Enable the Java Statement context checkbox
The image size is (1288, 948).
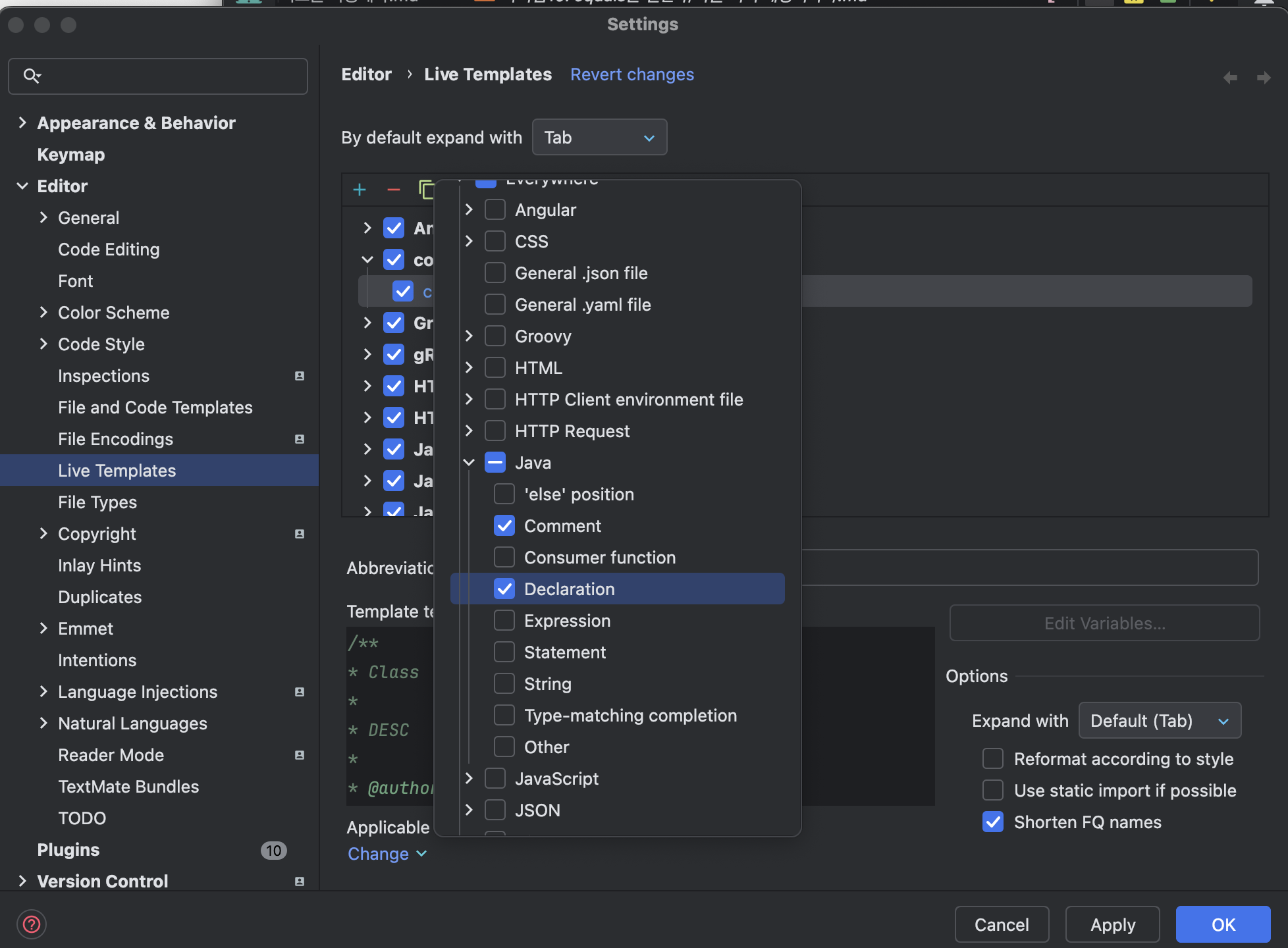(x=504, y=652)
